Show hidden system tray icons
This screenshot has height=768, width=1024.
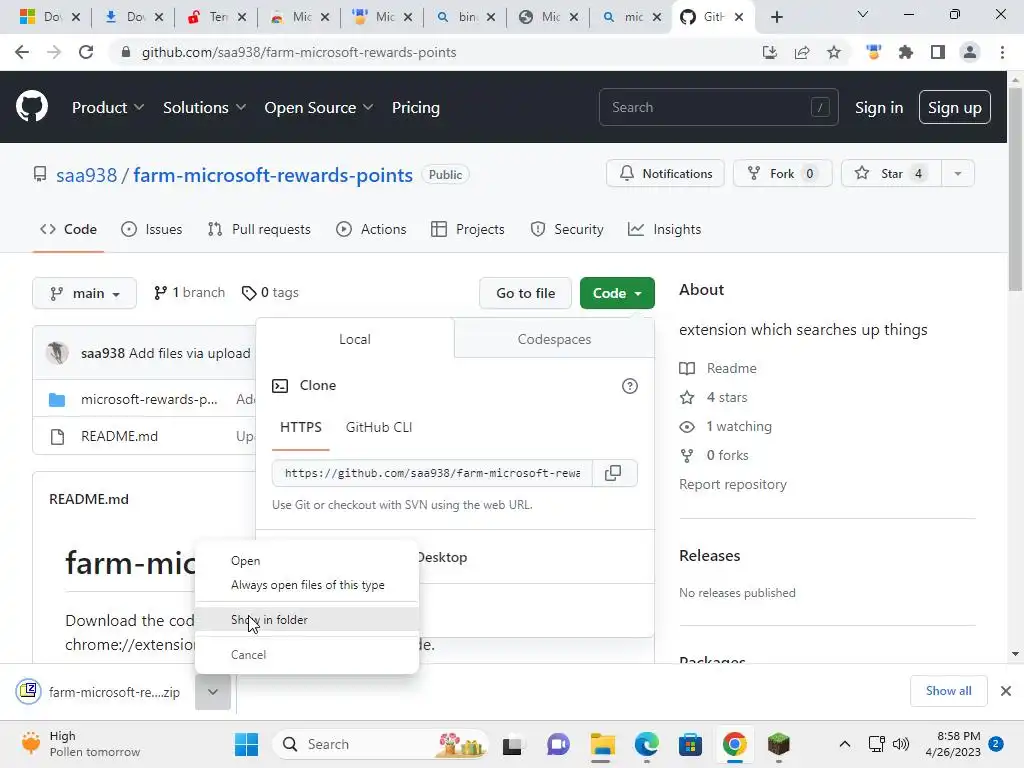point(844,744)
